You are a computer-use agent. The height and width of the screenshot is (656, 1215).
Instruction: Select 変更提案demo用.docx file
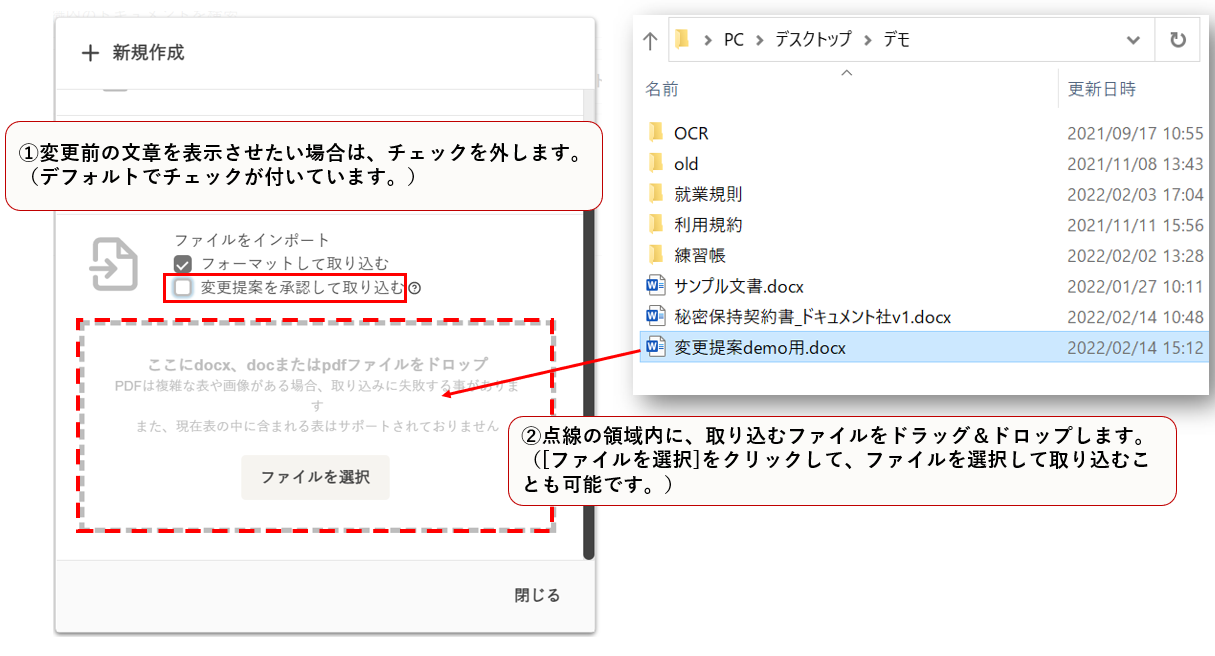coord(760,347)
